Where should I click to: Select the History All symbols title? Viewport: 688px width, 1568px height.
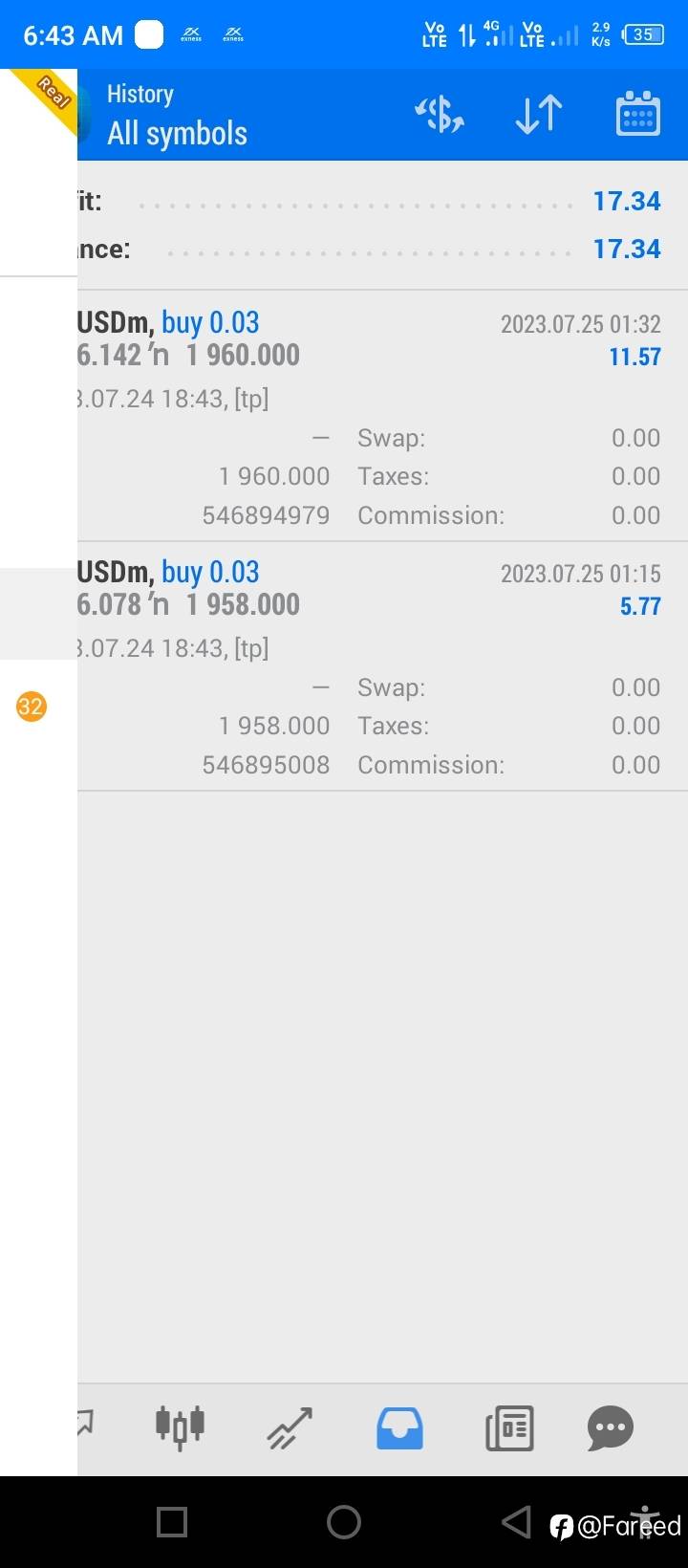click(177, 115)
